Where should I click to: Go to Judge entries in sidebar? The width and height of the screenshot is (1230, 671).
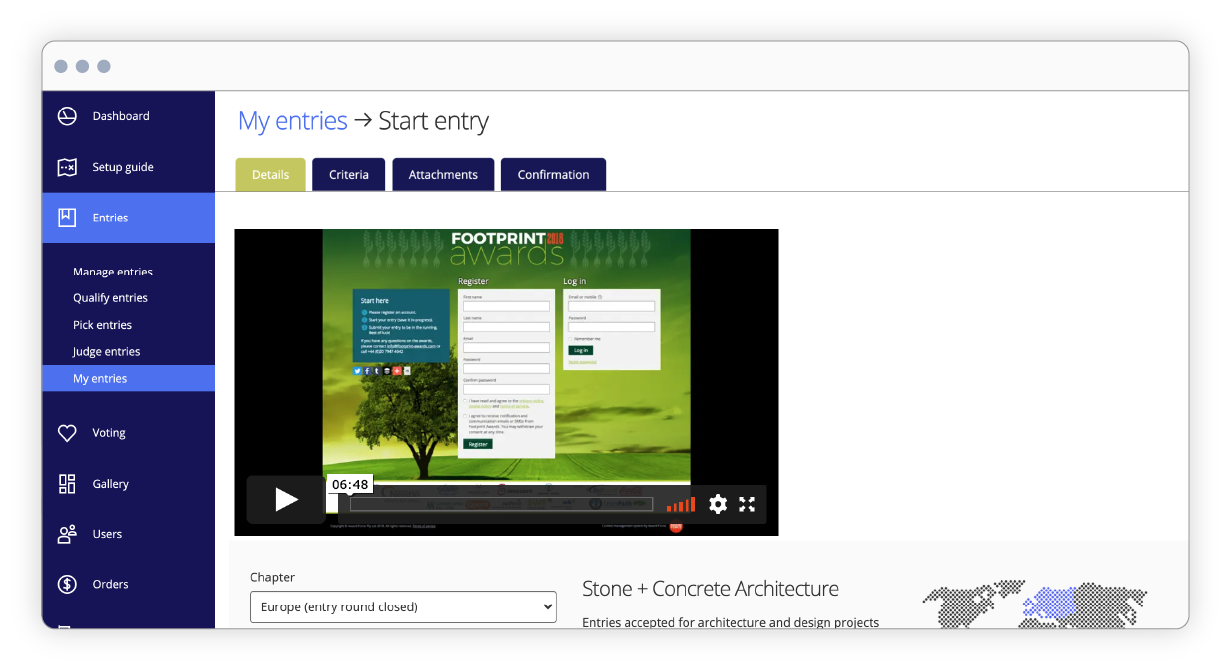click(107, 351)
